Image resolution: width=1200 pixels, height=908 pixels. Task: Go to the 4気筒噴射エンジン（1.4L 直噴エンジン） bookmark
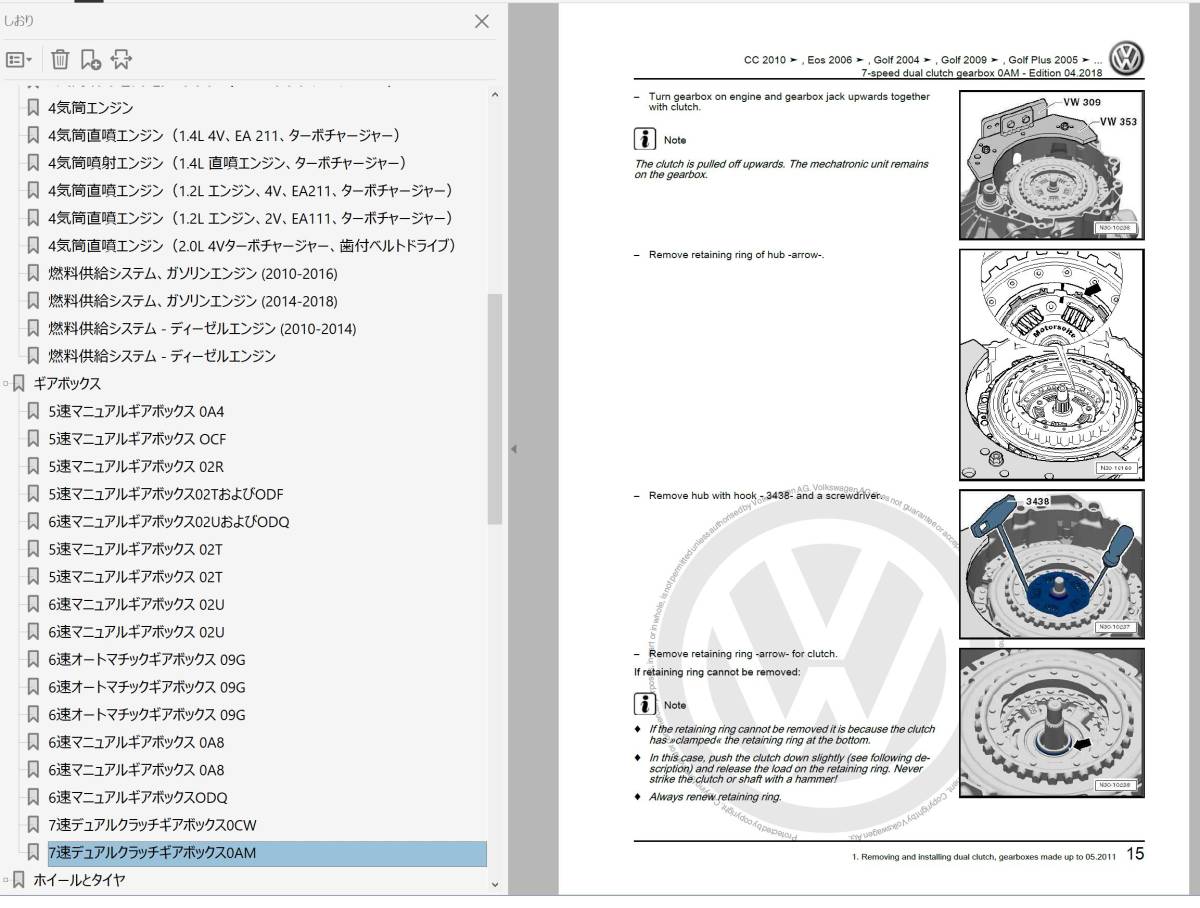(x=228, y=163)
